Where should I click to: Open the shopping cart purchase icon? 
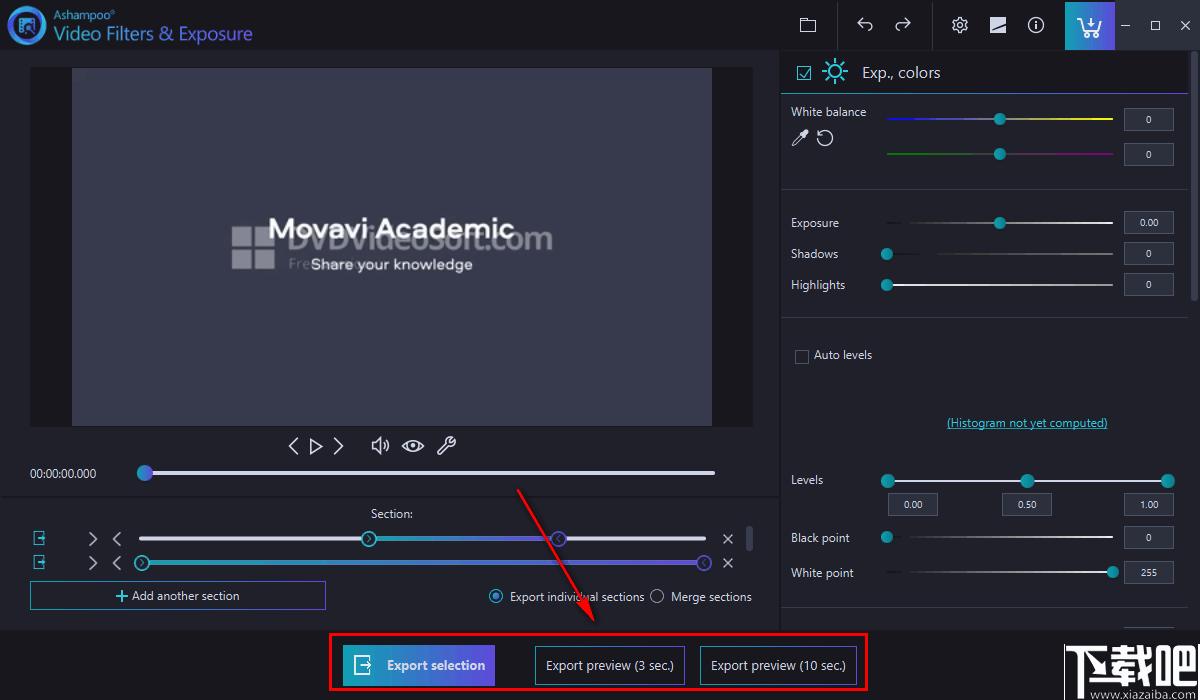[1090, 25]
